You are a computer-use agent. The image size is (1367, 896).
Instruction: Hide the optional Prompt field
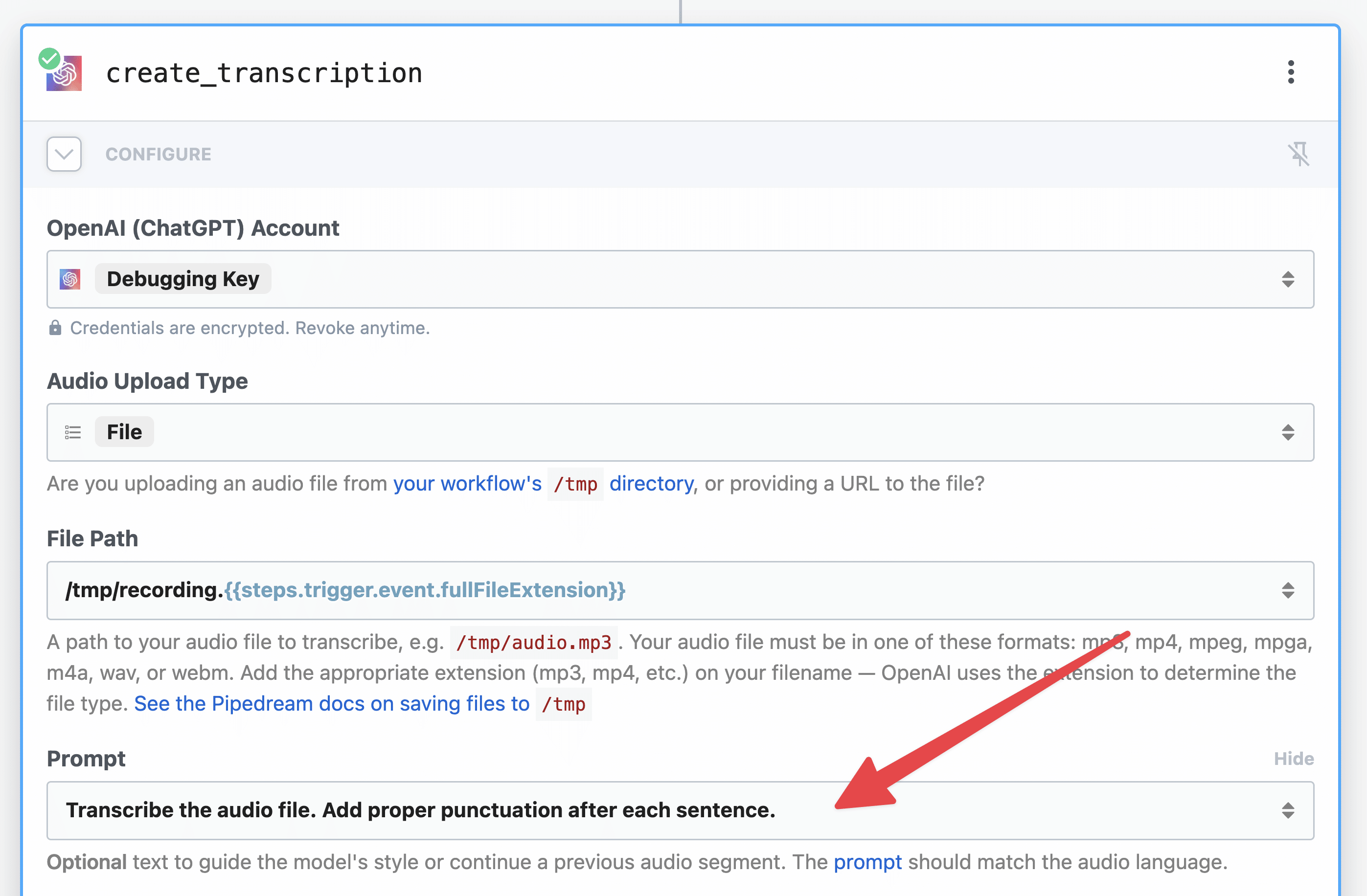tap(1294, 759)
